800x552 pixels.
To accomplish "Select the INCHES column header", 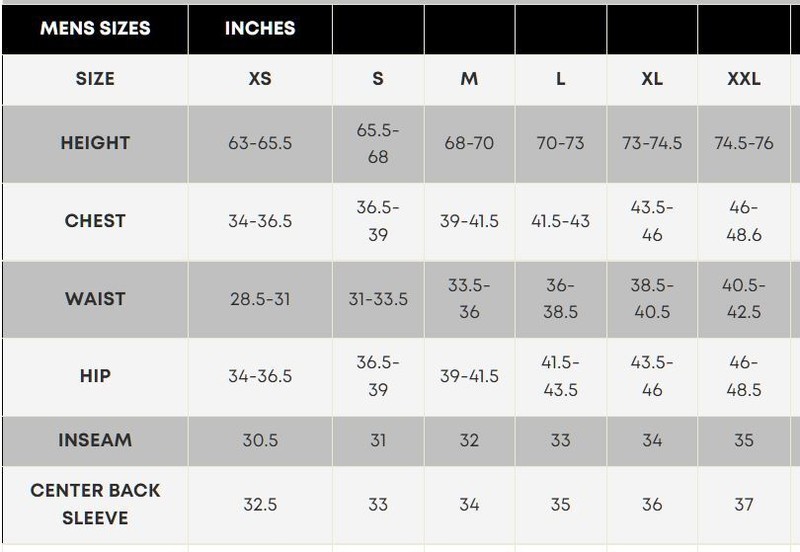I will coord(260,28).
